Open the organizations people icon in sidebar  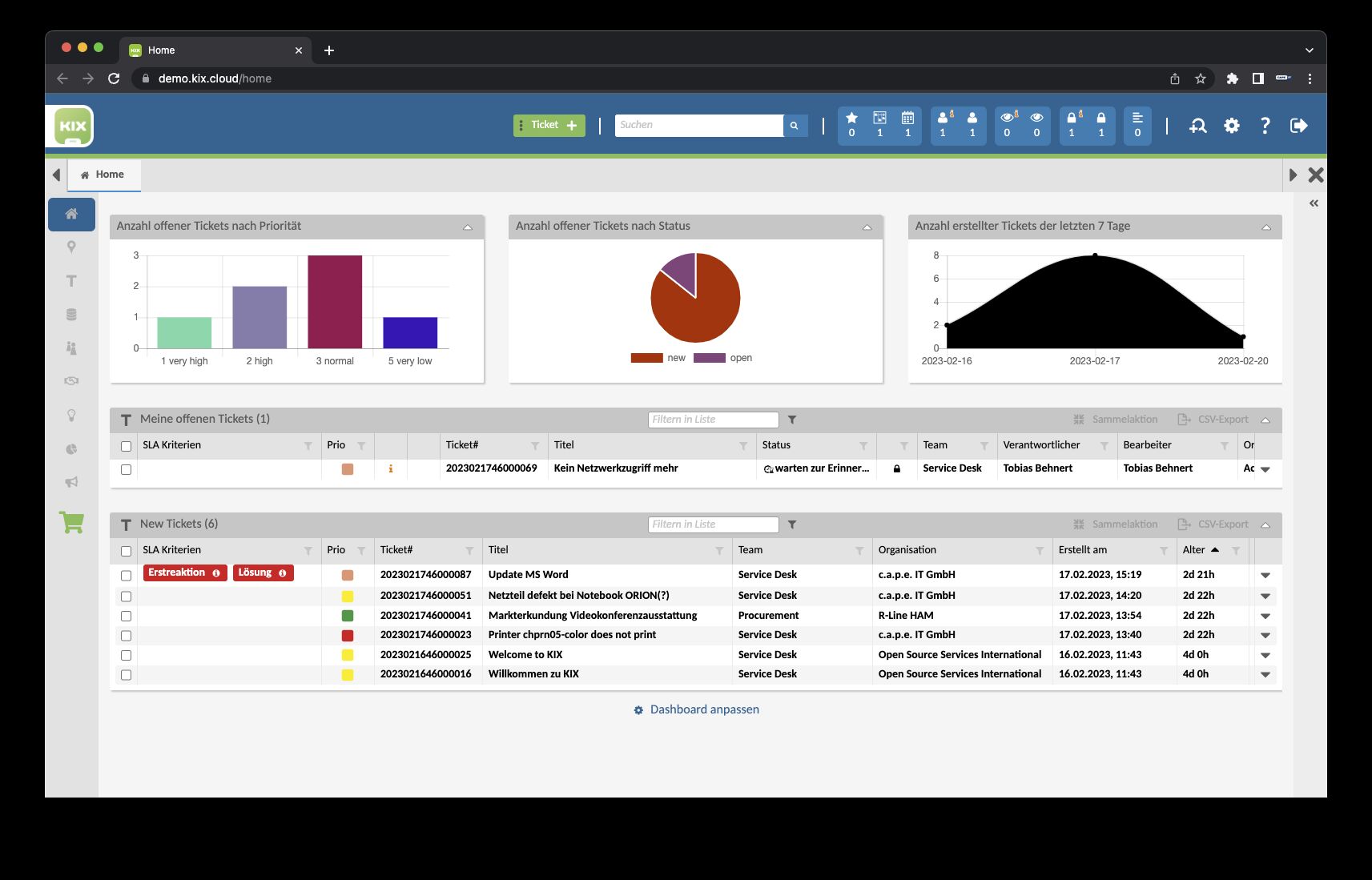pyautogui.click(x=71, y=348)
